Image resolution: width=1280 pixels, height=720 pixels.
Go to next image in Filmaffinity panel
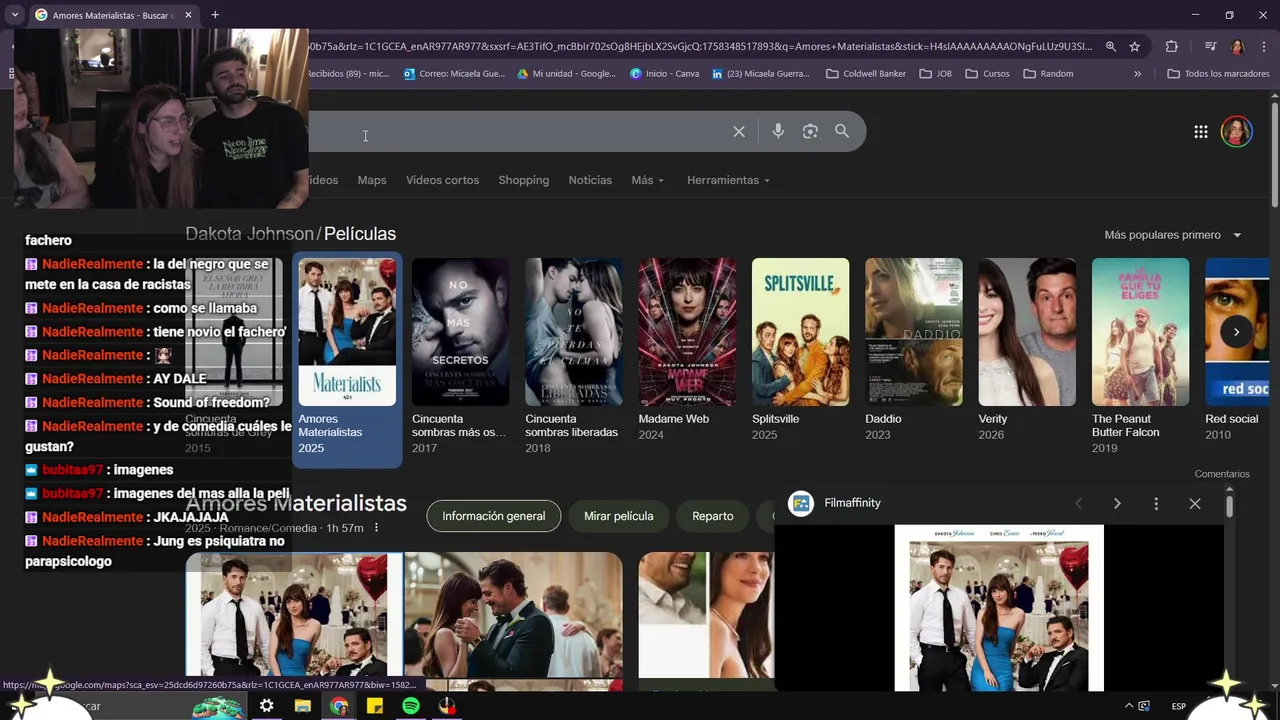pos(1117,504)
